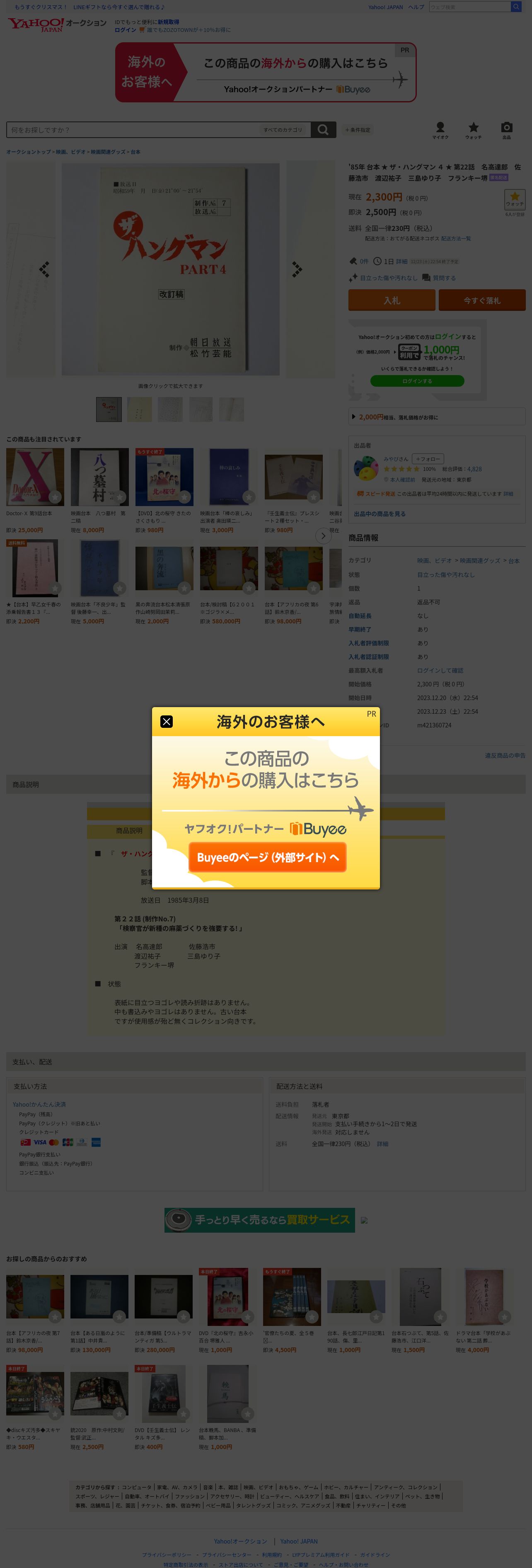
Task: Select the first script cover thumbnail
Action: coord(109,409)
